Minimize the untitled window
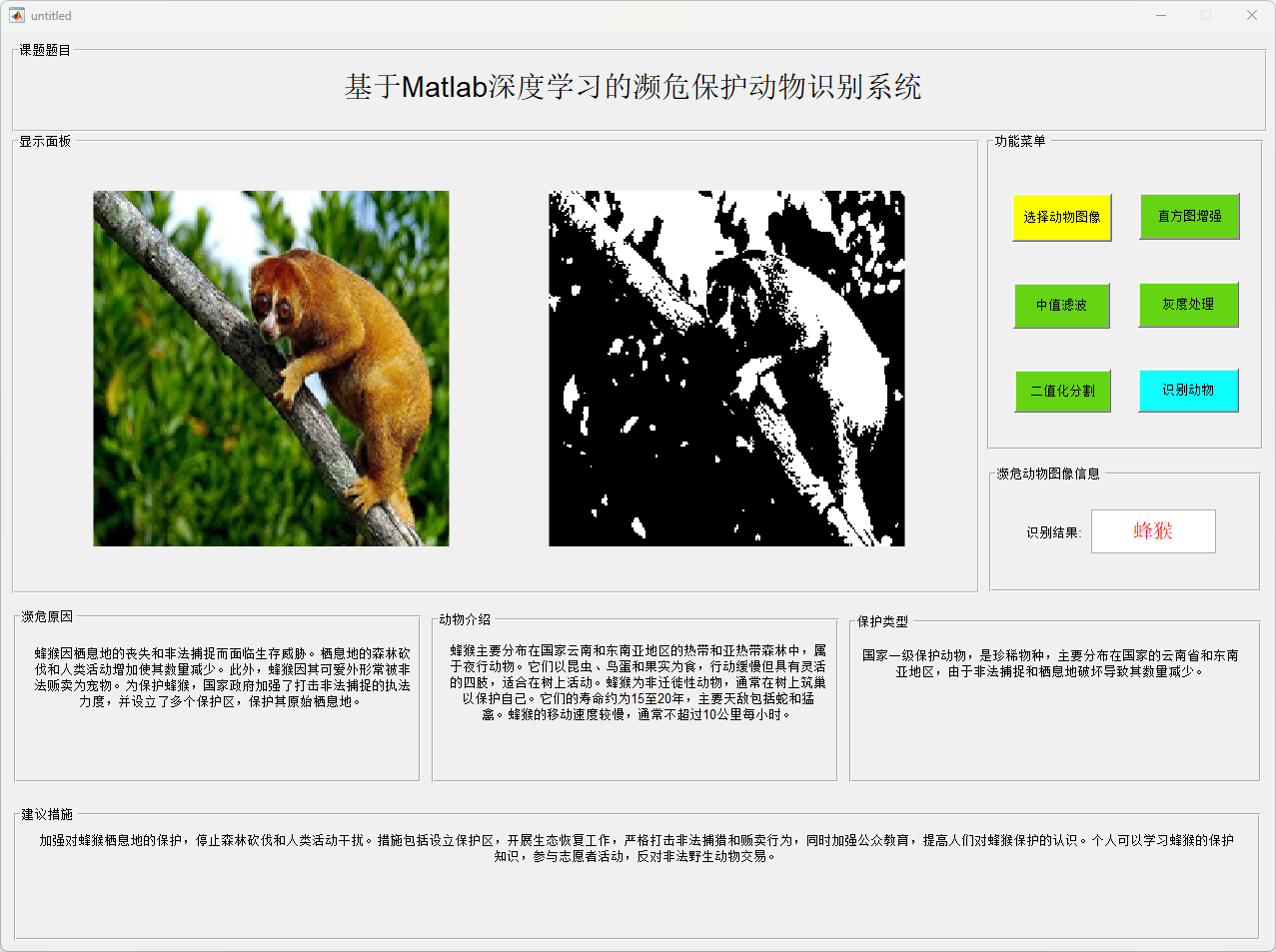 pos(1161,15)
